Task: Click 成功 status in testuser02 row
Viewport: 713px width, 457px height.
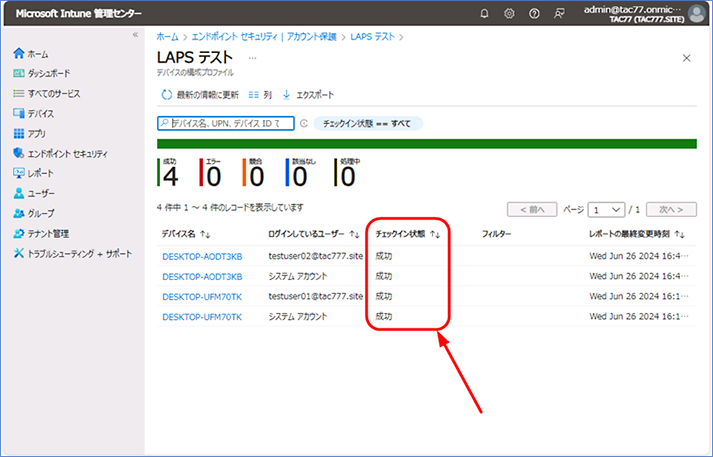Action: (384, 256)
